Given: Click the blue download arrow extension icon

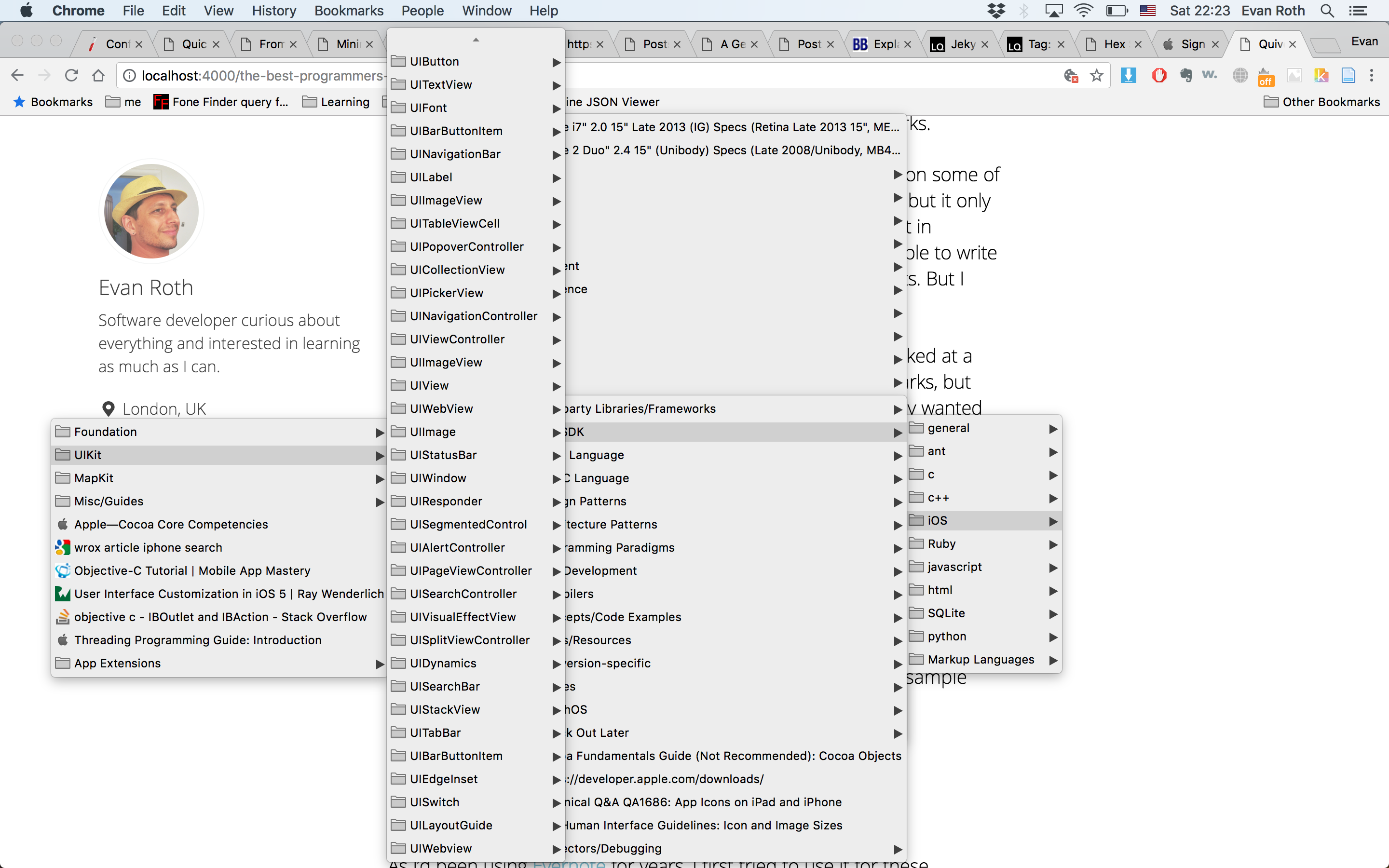Looking at the screenshot, I should [x=1128, y=75].
